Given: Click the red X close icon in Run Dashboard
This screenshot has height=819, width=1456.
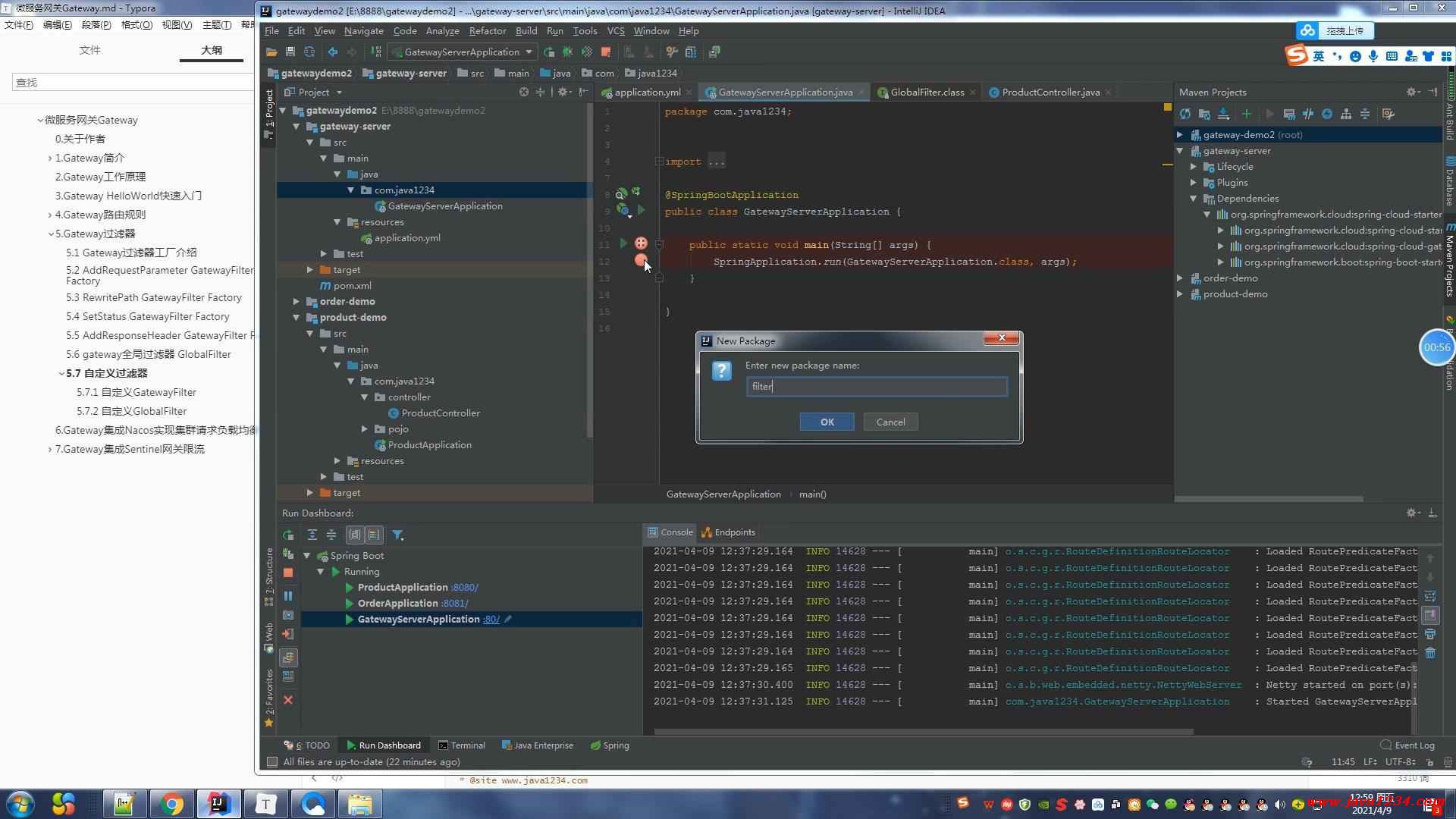Looking at the screenshot, I should (x=288, y=700).
